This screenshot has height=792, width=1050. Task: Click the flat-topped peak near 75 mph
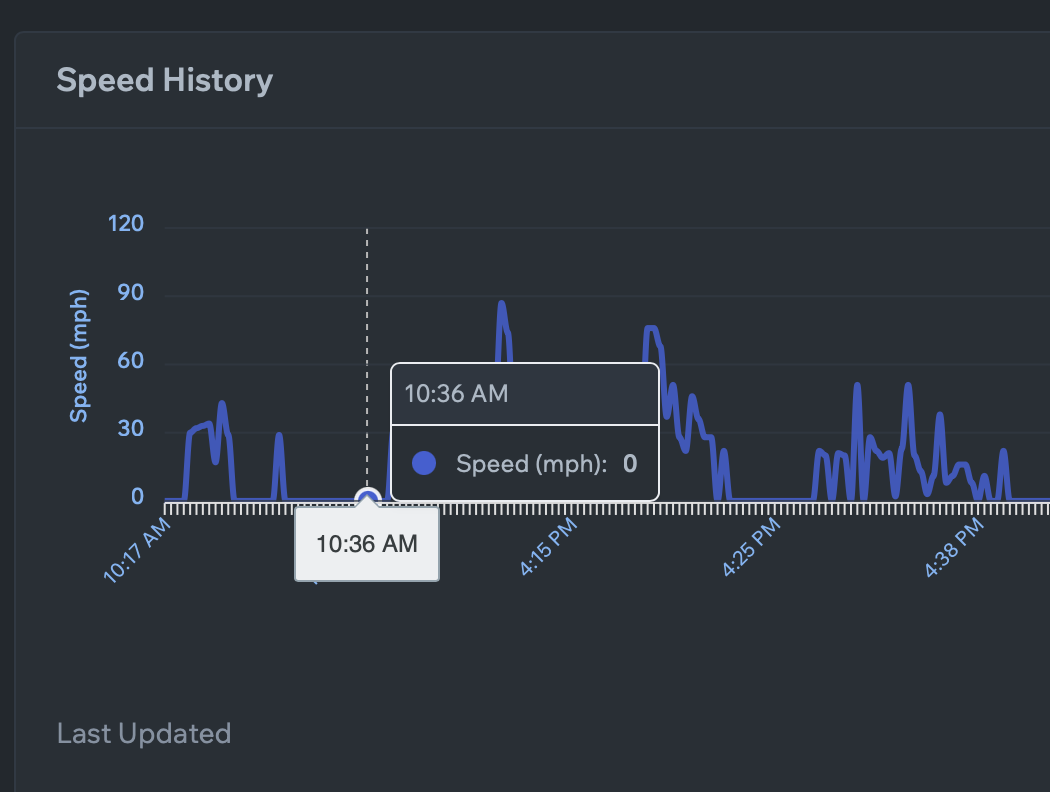pos(651,328)
